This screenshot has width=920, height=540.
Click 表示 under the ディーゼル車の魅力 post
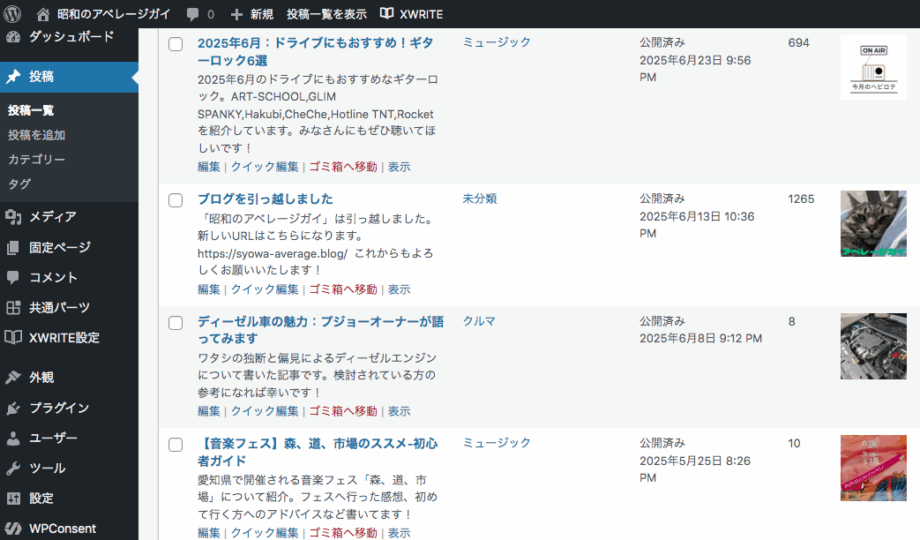pos(399,411)
